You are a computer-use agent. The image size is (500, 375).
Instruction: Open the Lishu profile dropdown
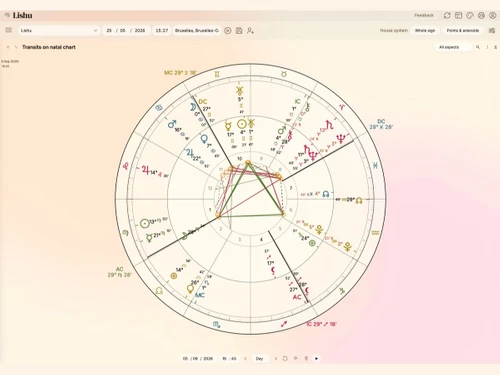pyautogui.click(x=59, y=30)
